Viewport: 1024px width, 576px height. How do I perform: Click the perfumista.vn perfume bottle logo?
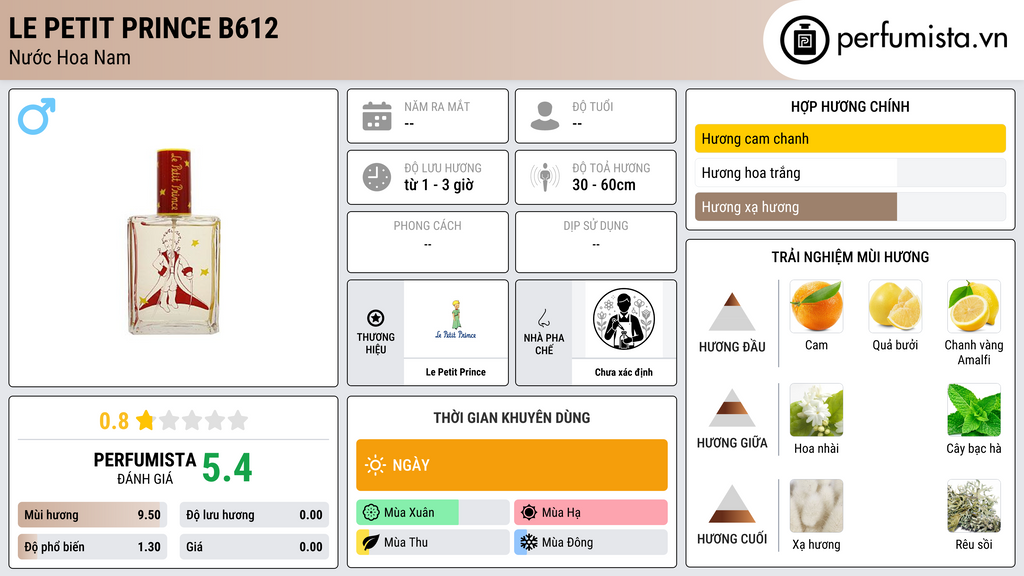pyautogui.click(x=804, y=40)
